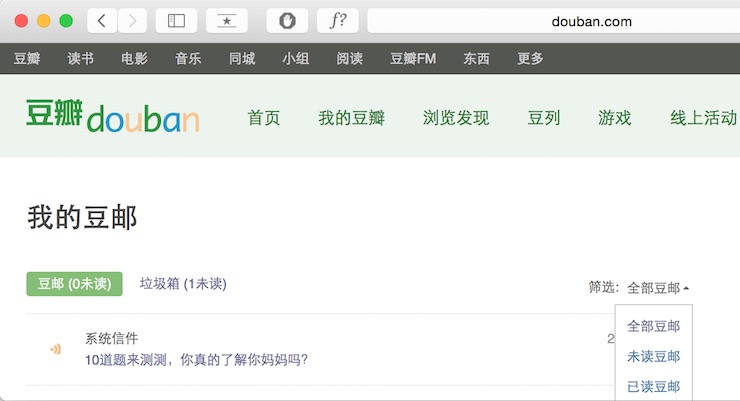This screenshot has width=740, height=401.
Task: Open 我的豆瓣 page
Action: tap(352, 118)
